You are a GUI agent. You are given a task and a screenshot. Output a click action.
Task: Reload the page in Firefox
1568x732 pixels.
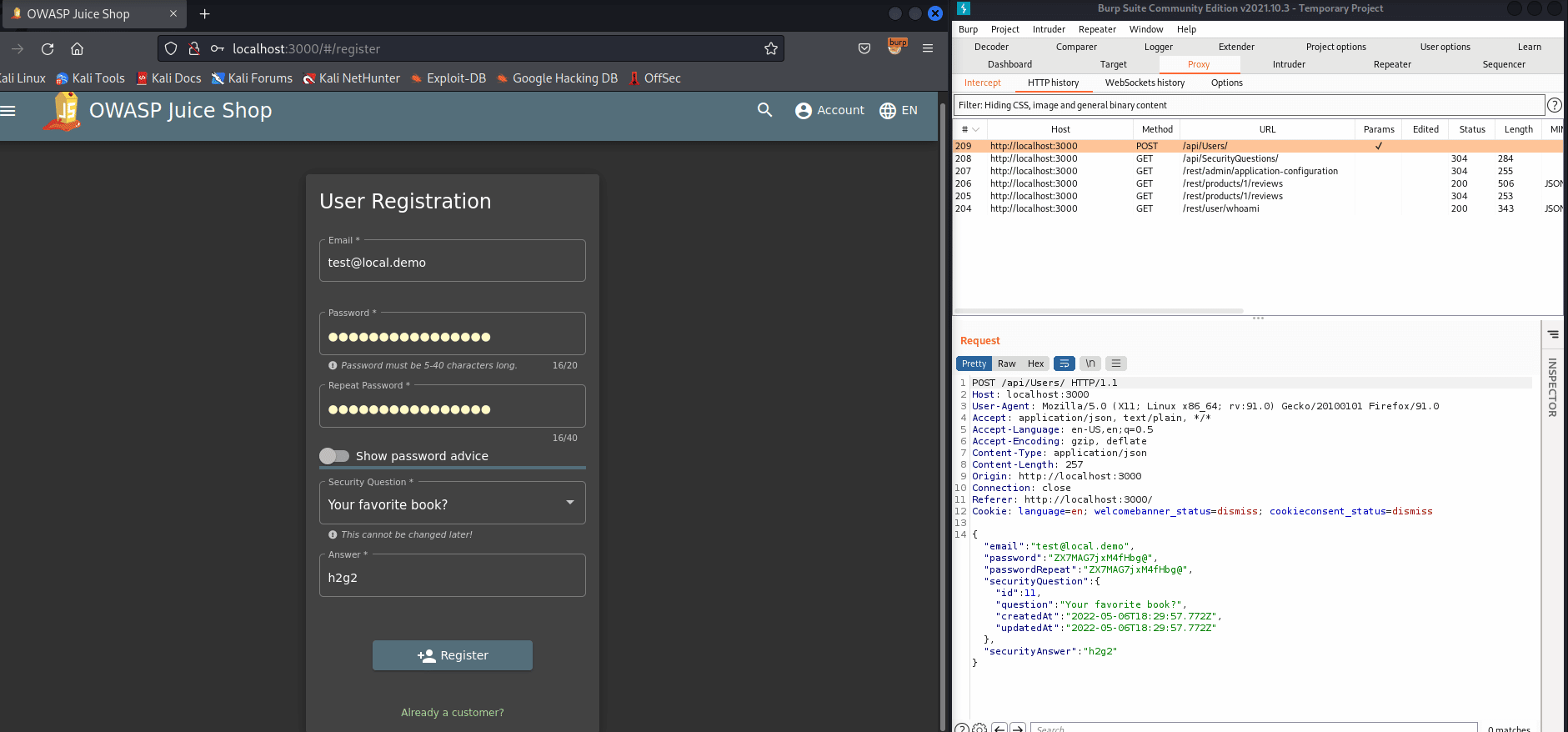(x=48, y=49)
